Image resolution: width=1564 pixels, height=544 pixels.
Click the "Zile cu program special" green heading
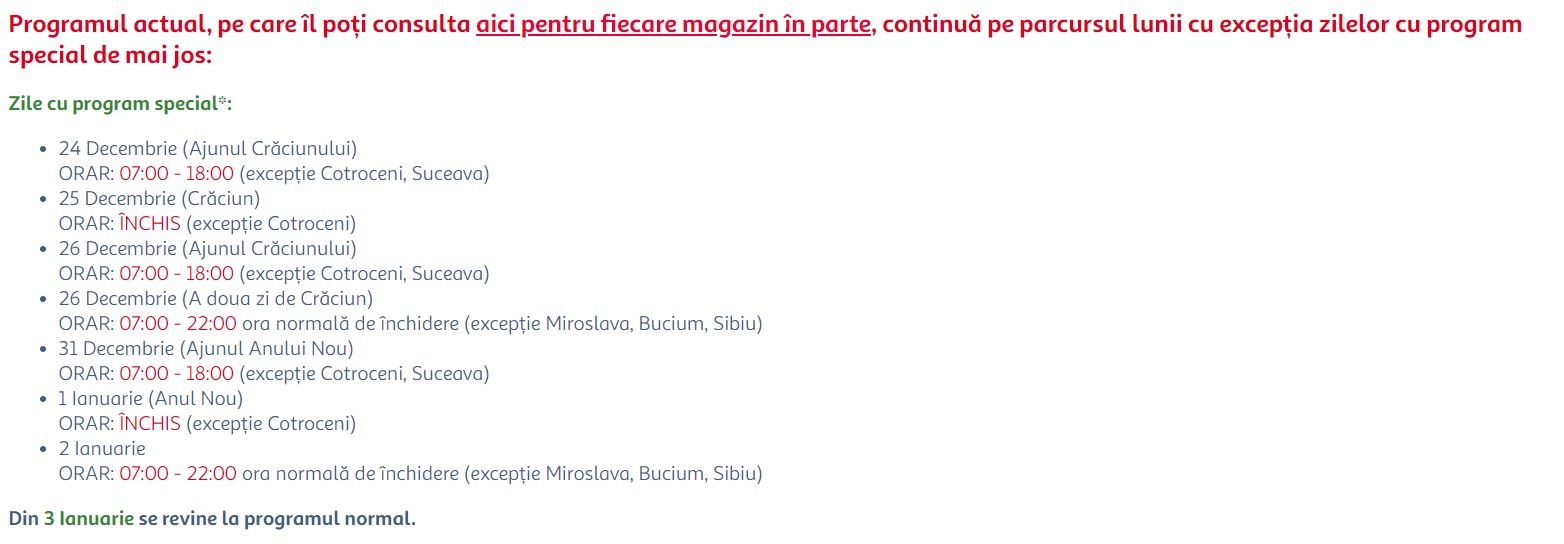click(x=112, y=104)
